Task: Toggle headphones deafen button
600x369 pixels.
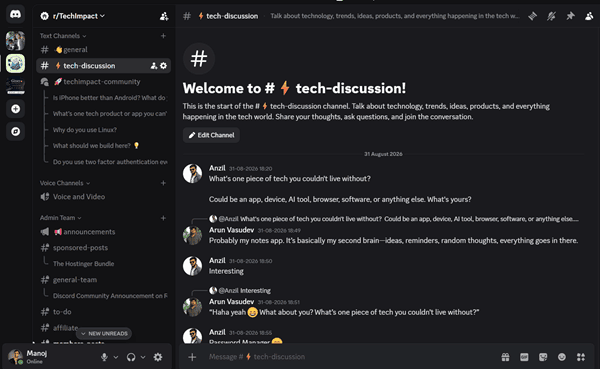Action: [131, 357]
